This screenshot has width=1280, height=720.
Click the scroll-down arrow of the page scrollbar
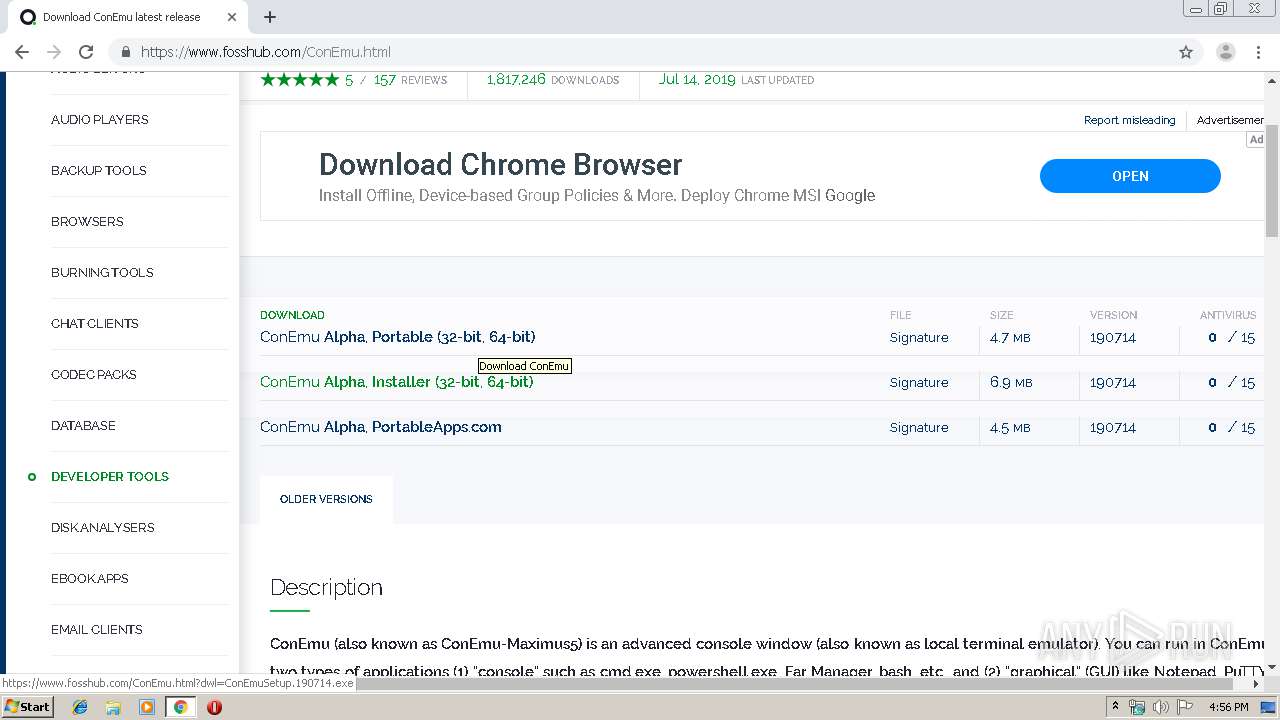(x=1272, y=666)
